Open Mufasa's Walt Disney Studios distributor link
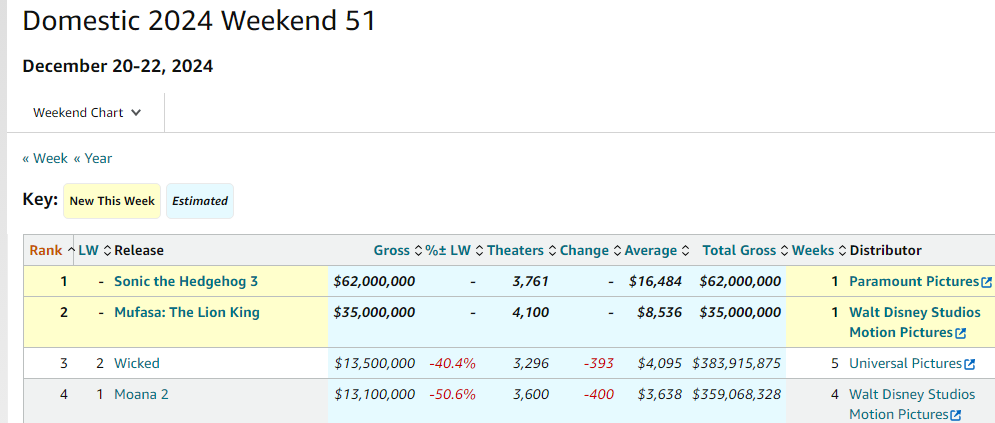 [914, 323]
